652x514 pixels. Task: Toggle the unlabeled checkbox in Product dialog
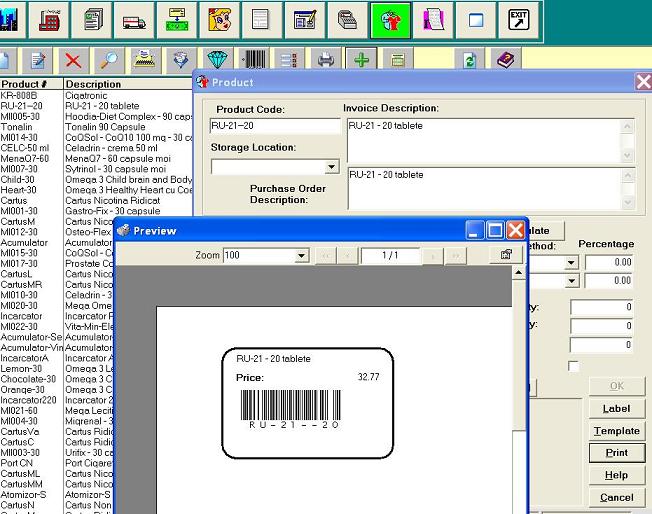coord(573,366)
